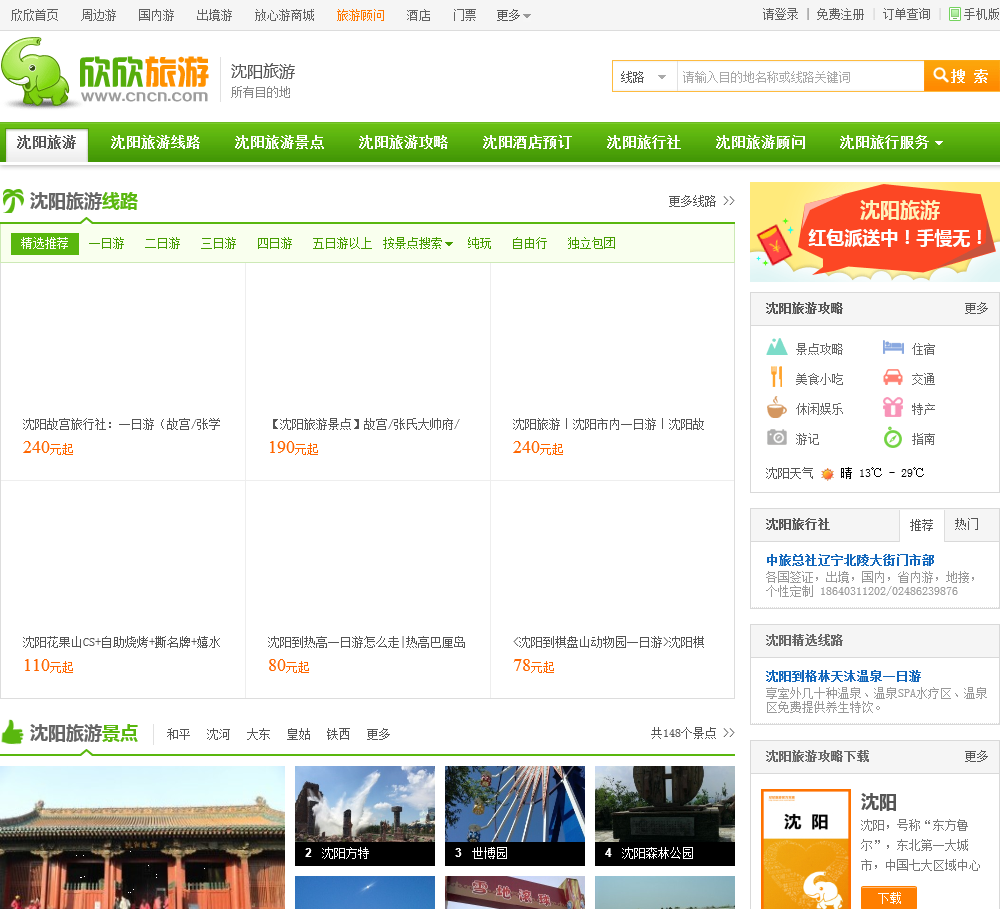This screenshot has width=1000, height=909.
Task: Click the camera icon for 游记
Action: 777,438
